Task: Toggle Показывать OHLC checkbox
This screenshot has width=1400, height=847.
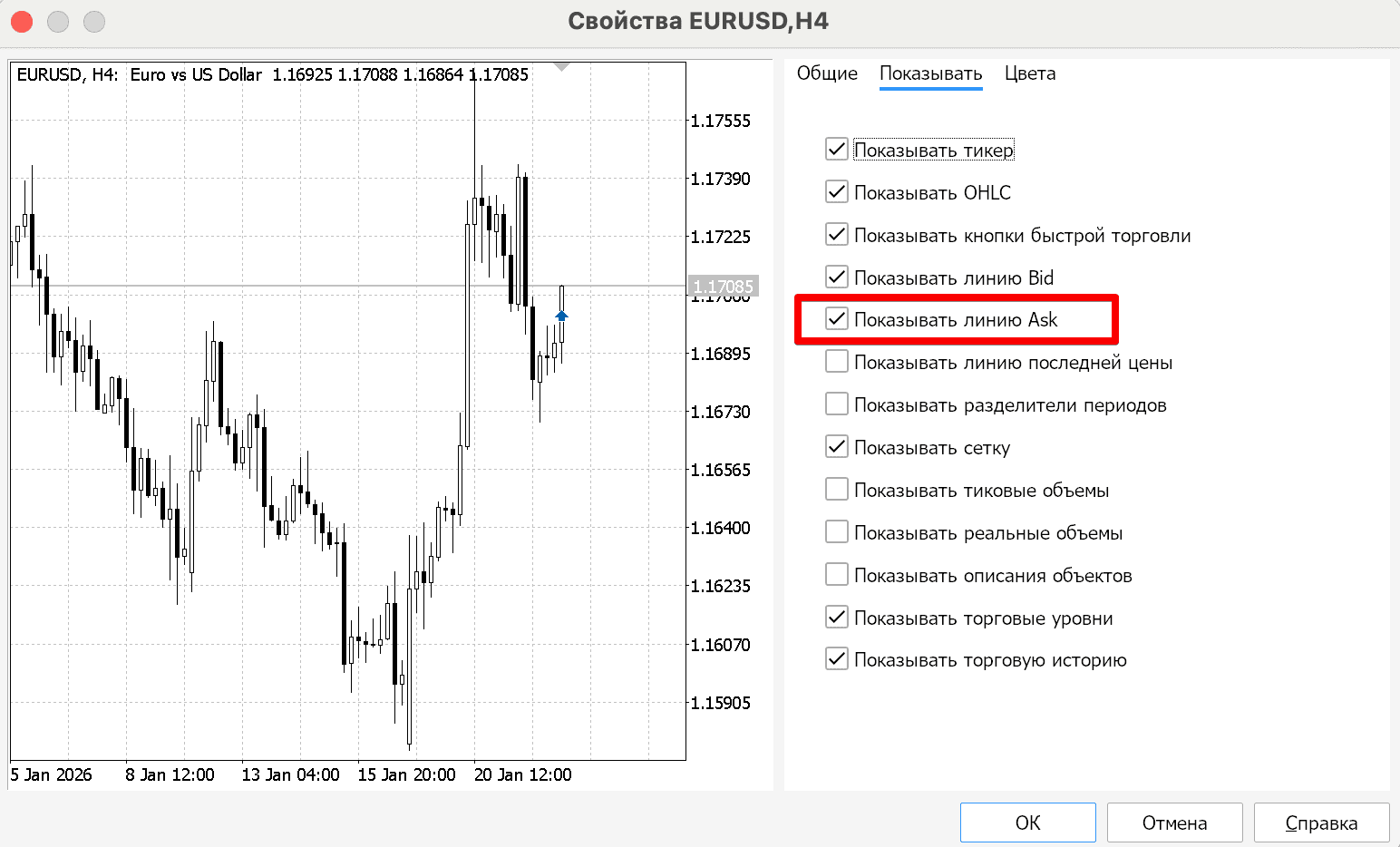Action: (x=837, y=192)
